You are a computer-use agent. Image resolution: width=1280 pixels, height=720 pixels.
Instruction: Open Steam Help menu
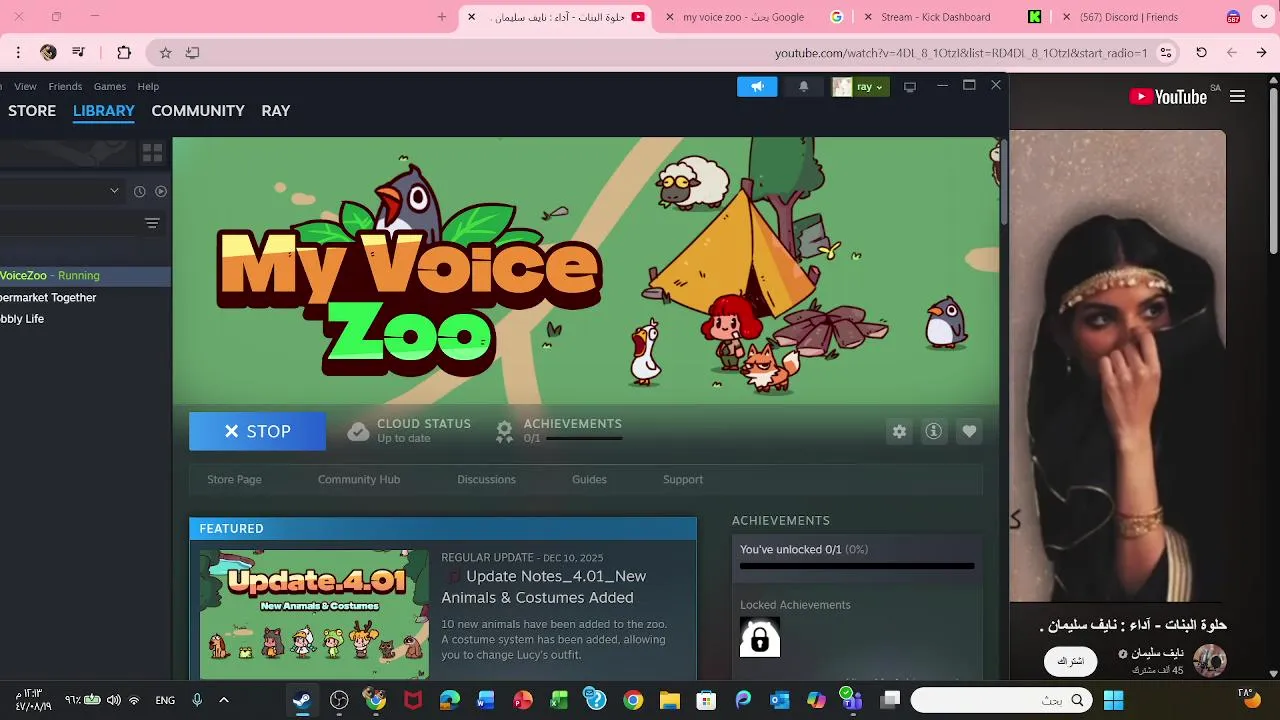(148, 87)
